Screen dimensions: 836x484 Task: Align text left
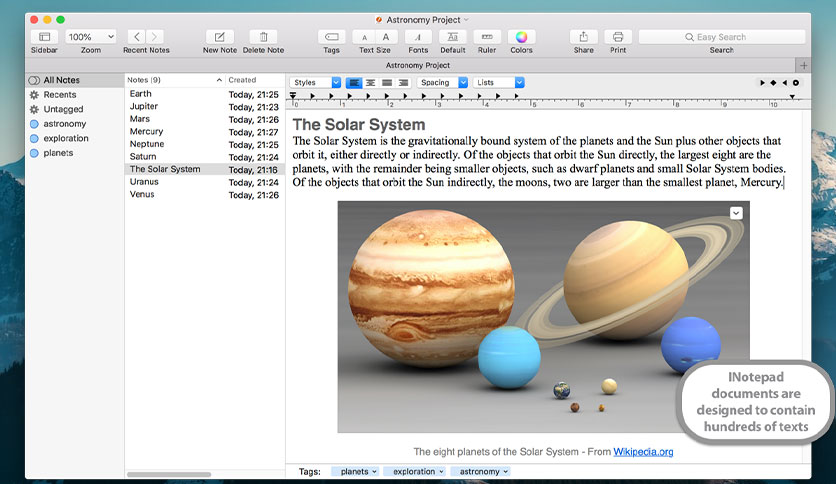click(353, 83)
